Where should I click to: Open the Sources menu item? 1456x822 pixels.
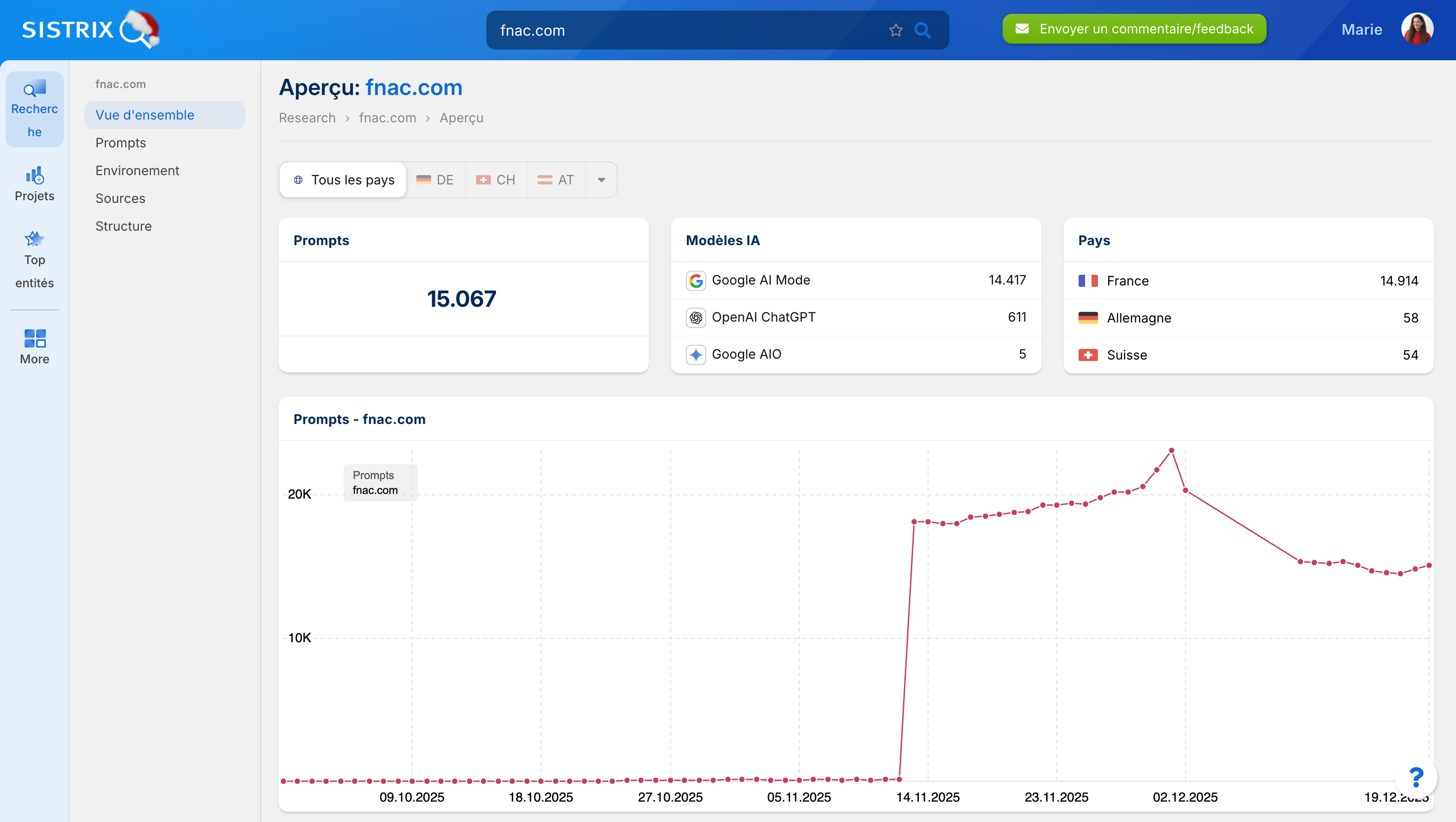[x=120, y=198]
